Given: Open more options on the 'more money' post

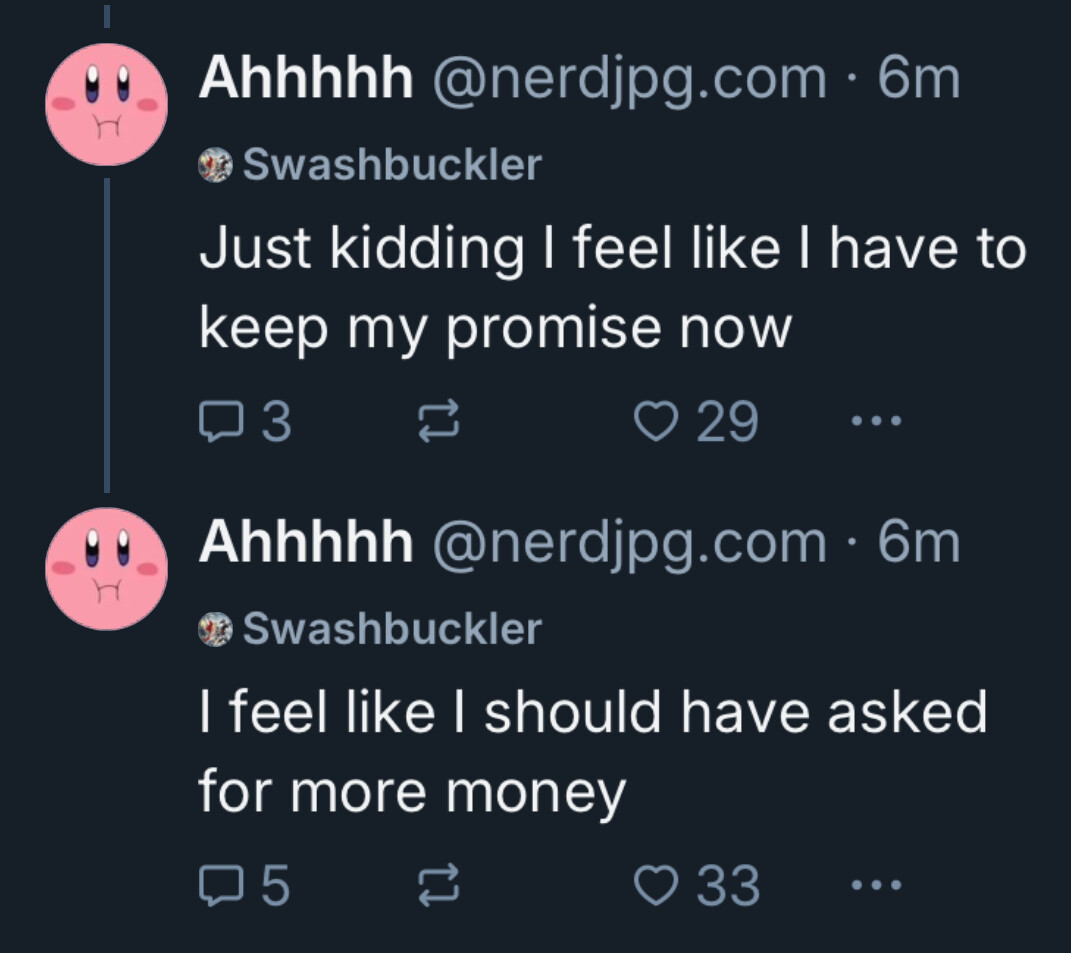Looking at the screenshot, I should click(x=877, y=885).
